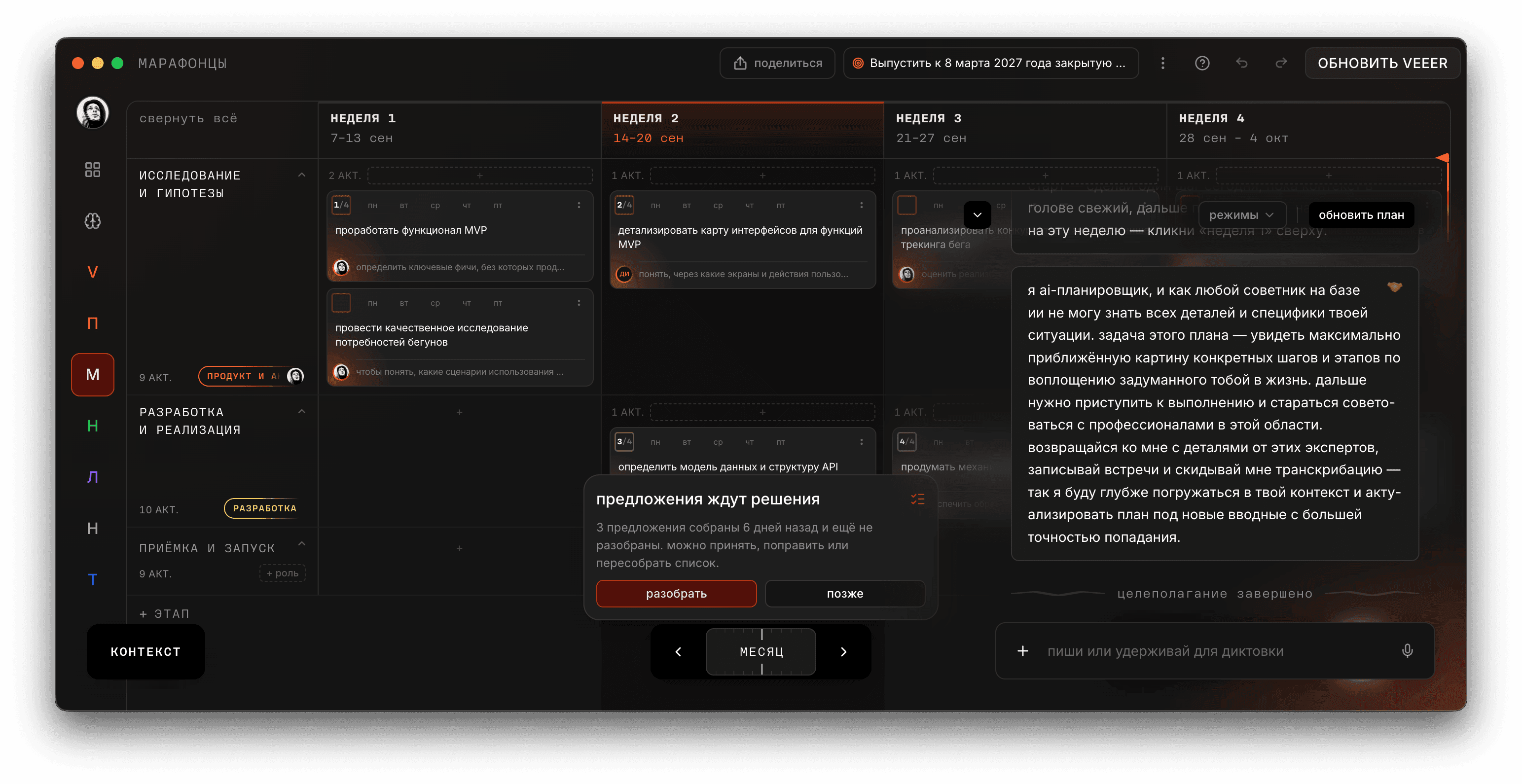Click the checklist icon in suggestions popup
Screen dimensions: 1522x784
point(917,499)
